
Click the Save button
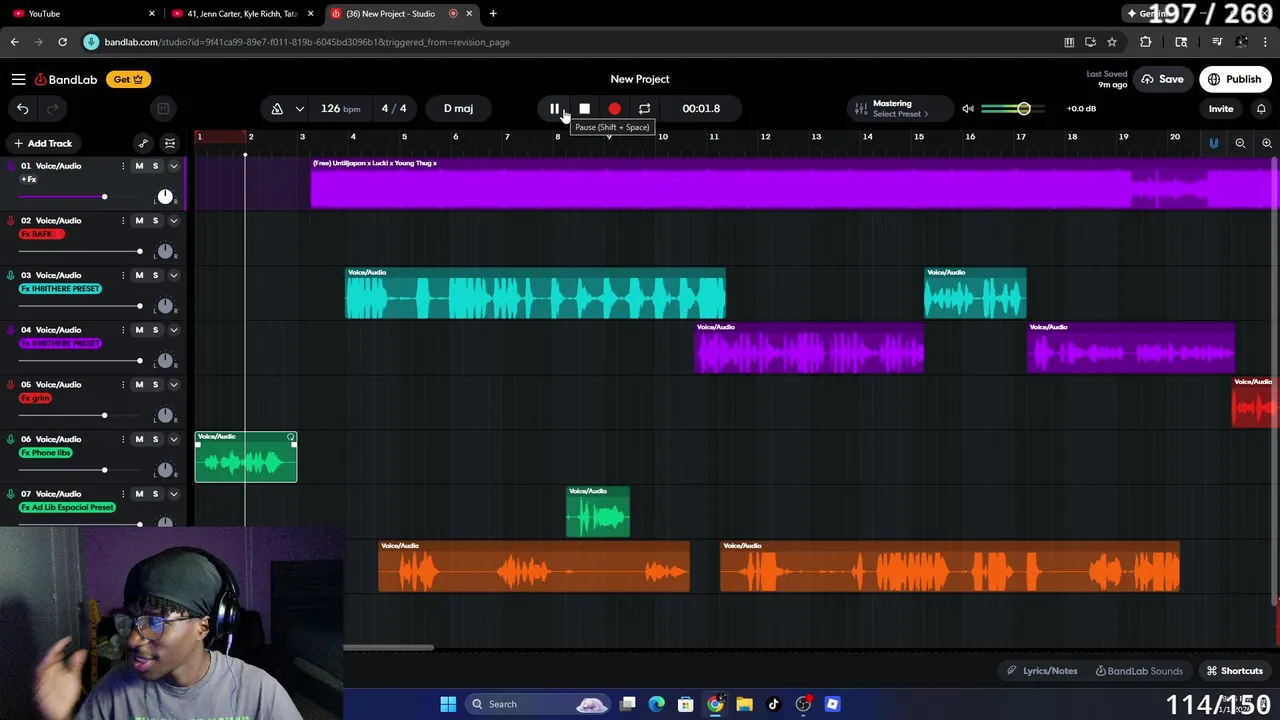click(1163, 79)
